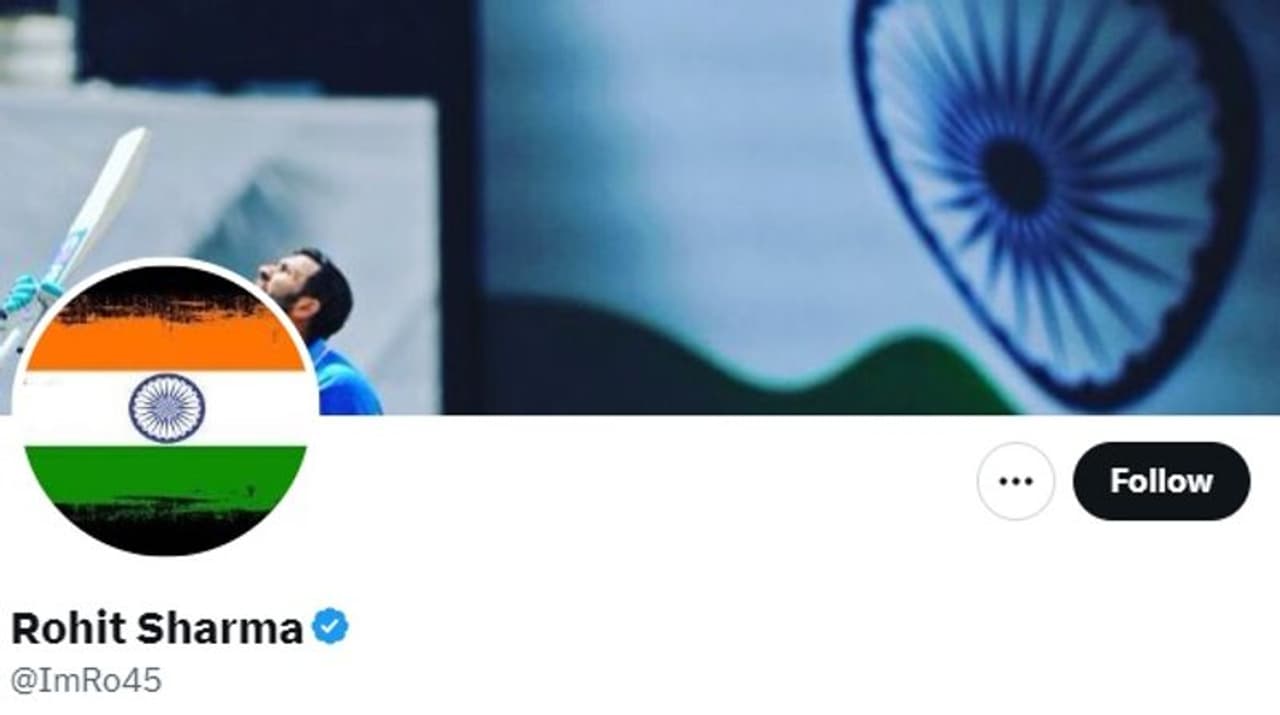Viewport: 1280px width, 715px height.
Task: Open the three-dot more options menu
Action: pos(1016,481)
